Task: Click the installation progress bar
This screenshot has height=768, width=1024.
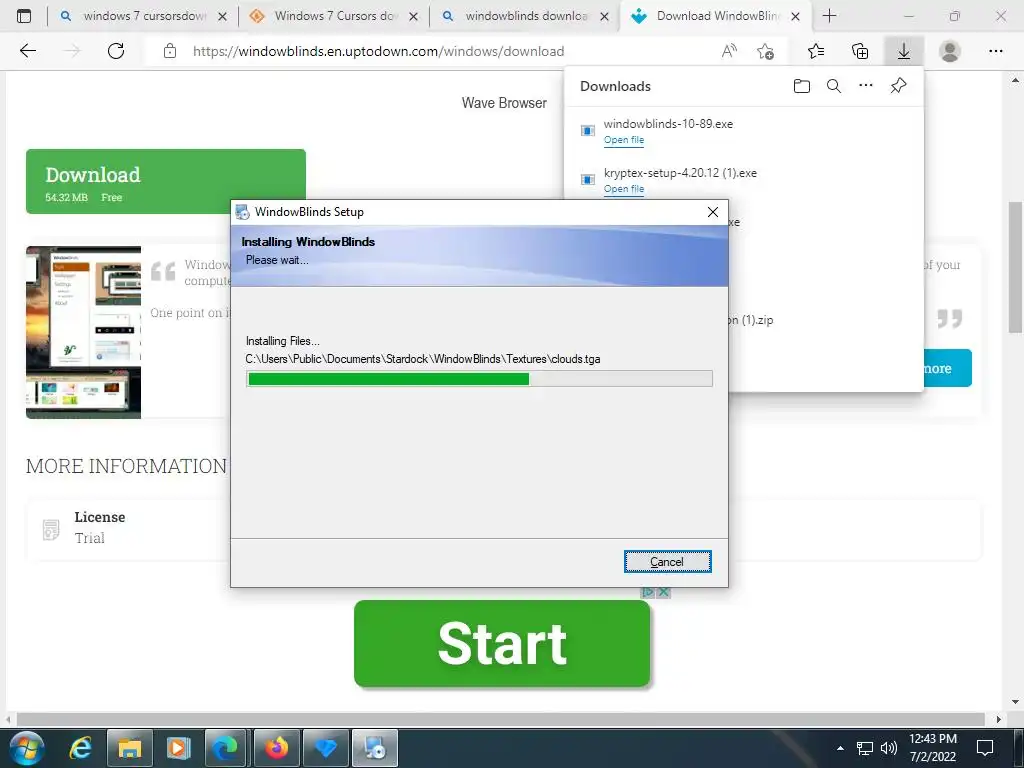Action: click(x=479, y=379)
